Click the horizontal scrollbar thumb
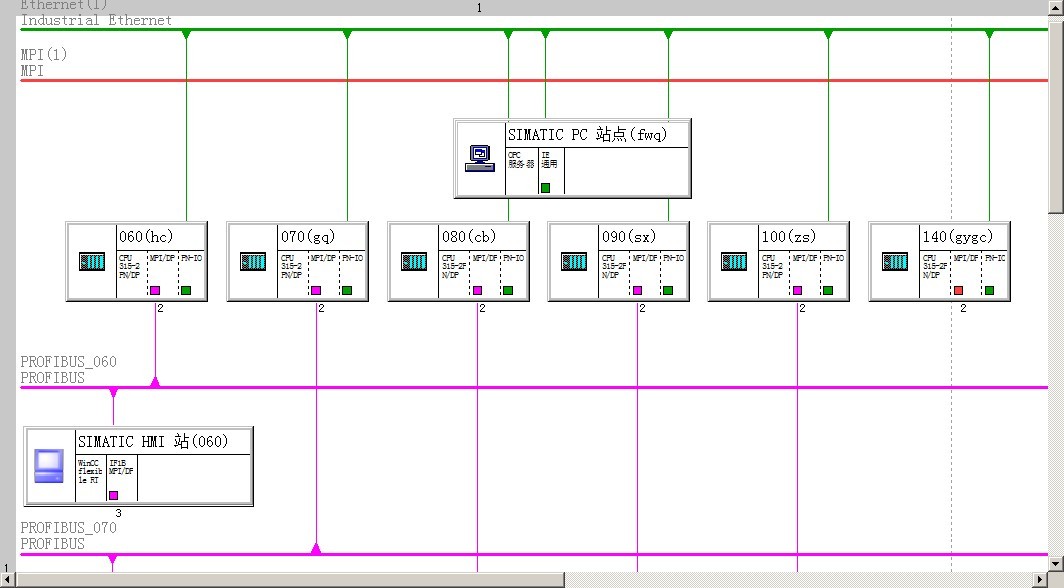This screenshot has width=1064, height=588. (290, 580)
